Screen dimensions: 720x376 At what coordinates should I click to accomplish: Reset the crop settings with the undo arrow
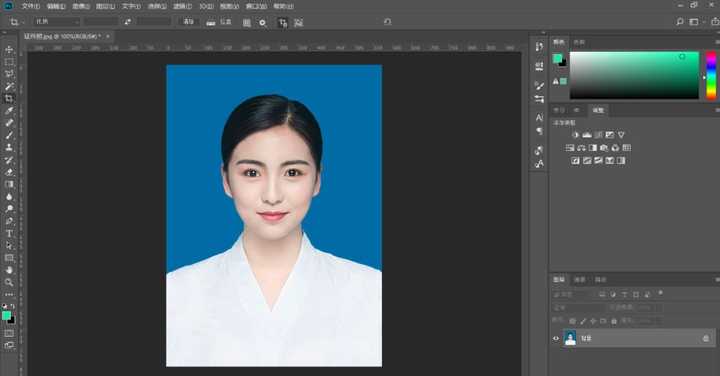pyautogui.click(x=388, y=22)
